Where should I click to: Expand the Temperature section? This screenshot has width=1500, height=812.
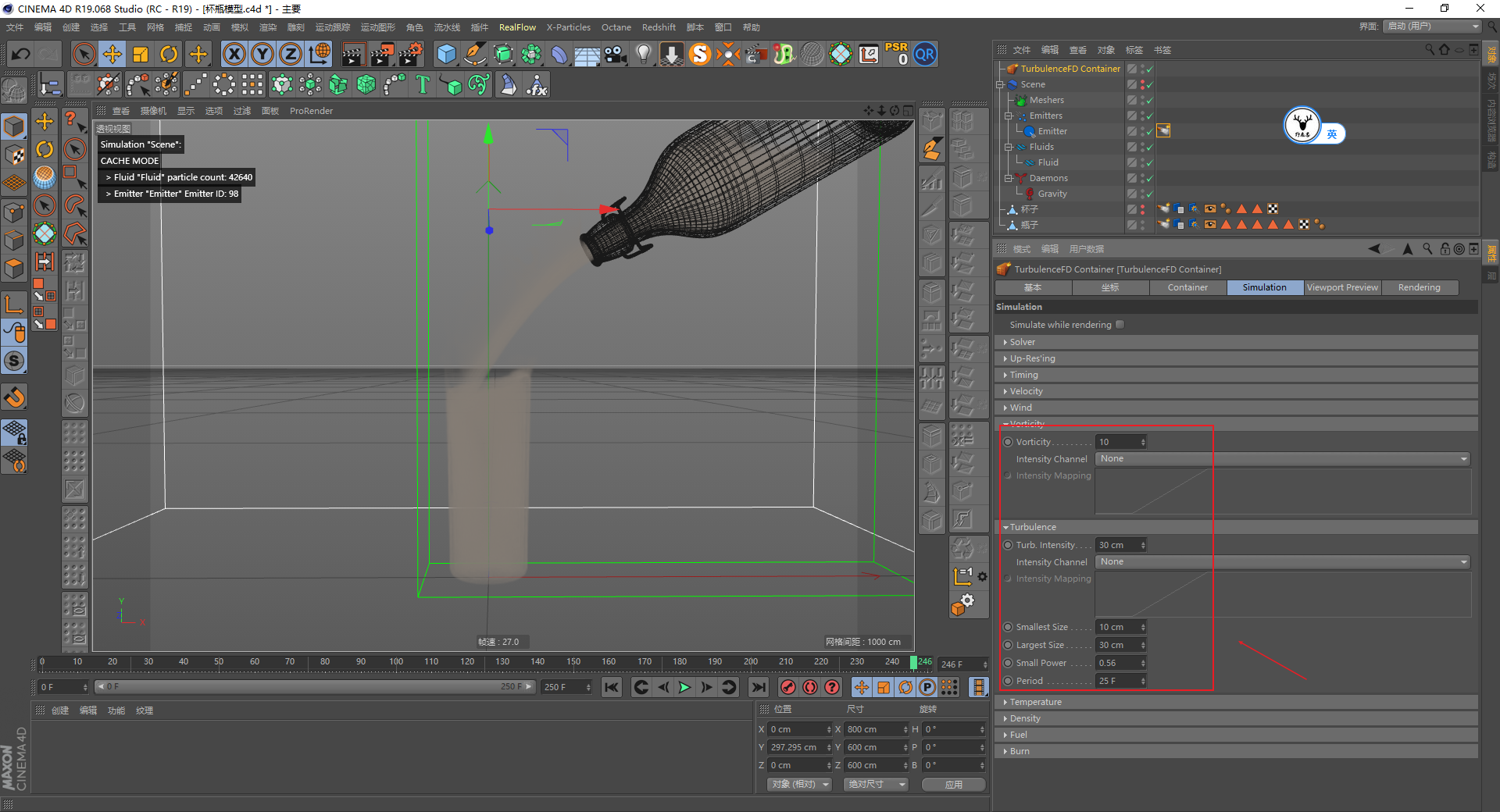click(1035, 702)
